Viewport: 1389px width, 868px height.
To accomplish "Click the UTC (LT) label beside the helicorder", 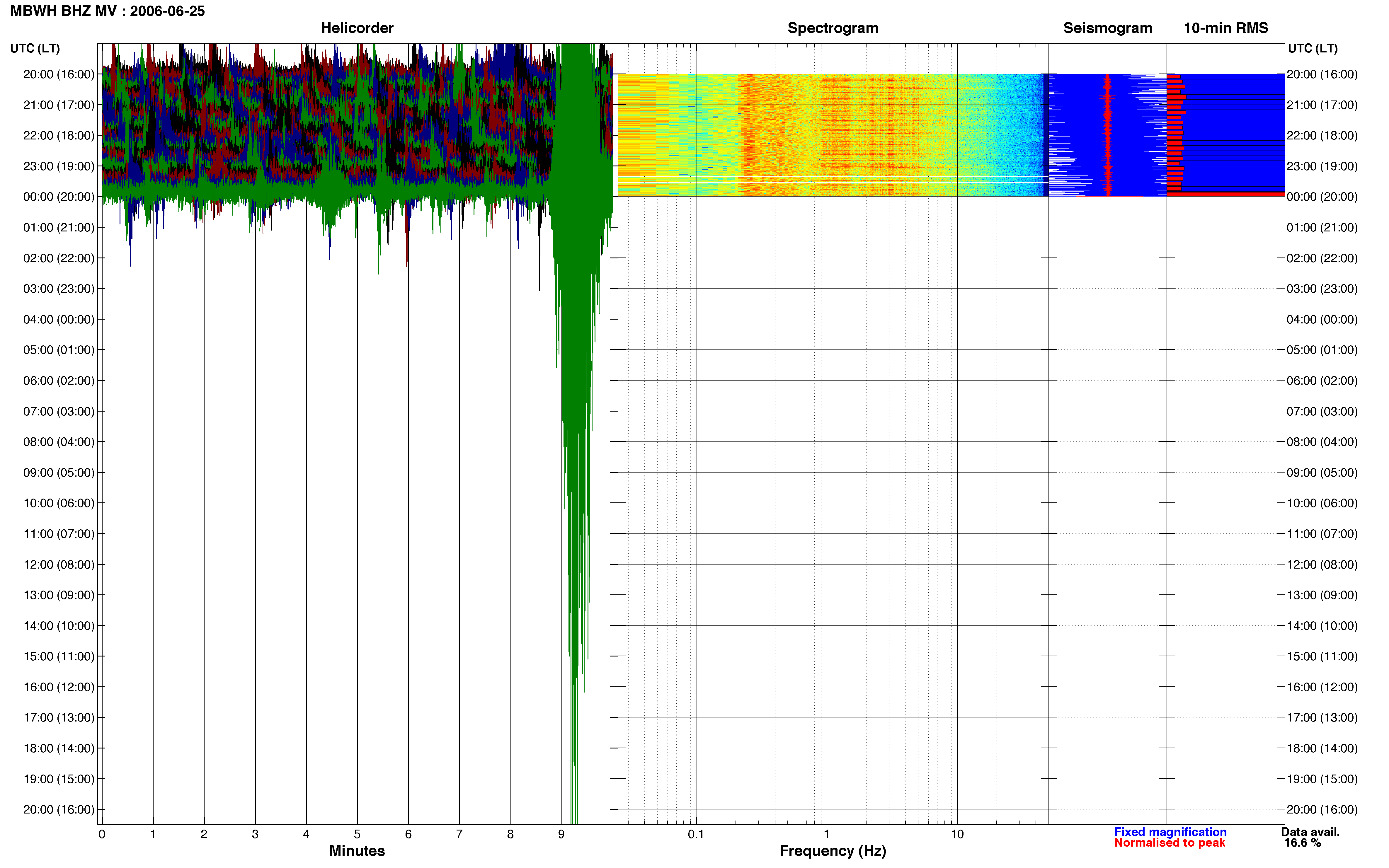I will click(x=35, y=48).
